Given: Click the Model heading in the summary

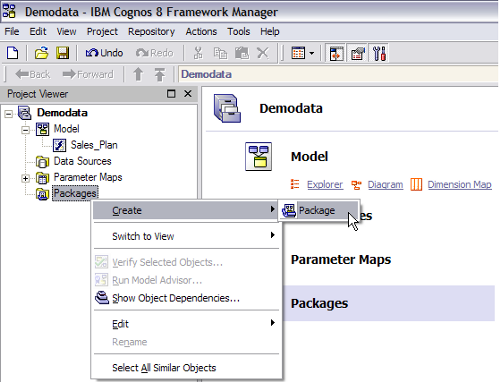Looking at the screenshot, I should [309, 157].
